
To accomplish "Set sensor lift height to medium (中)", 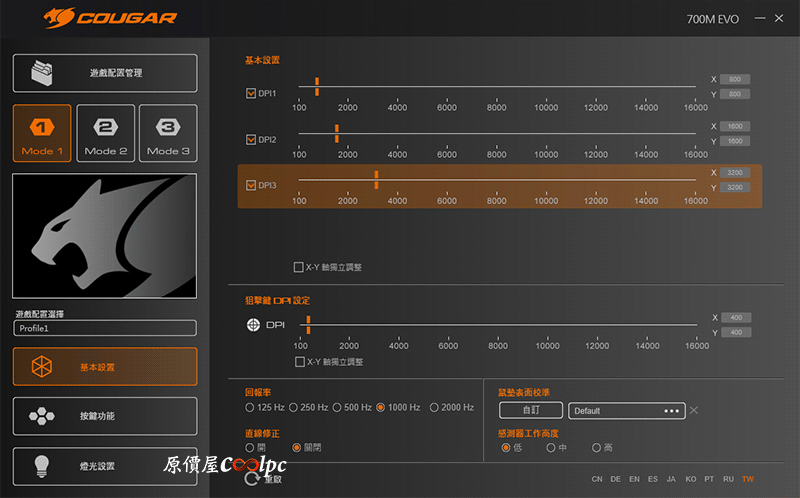I will (551, 447).
